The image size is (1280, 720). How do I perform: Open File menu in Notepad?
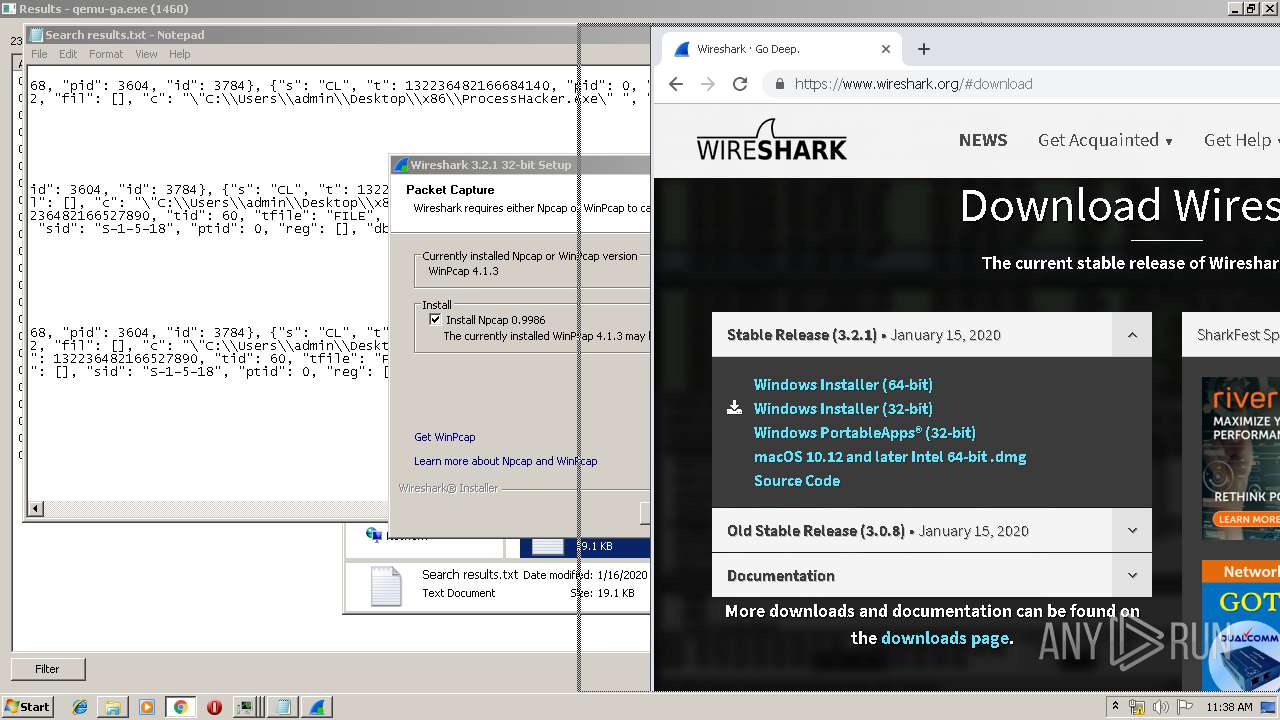39,54
